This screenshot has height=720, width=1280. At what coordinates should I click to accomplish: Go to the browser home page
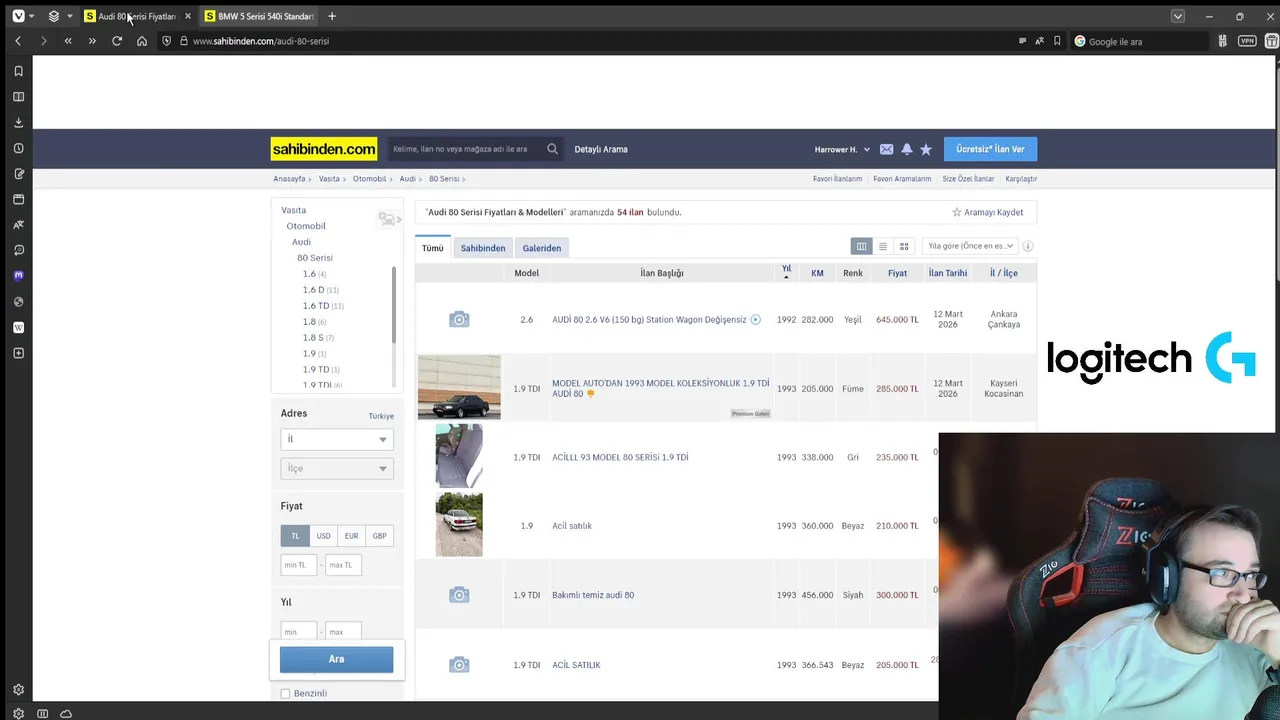coord(142,41)
